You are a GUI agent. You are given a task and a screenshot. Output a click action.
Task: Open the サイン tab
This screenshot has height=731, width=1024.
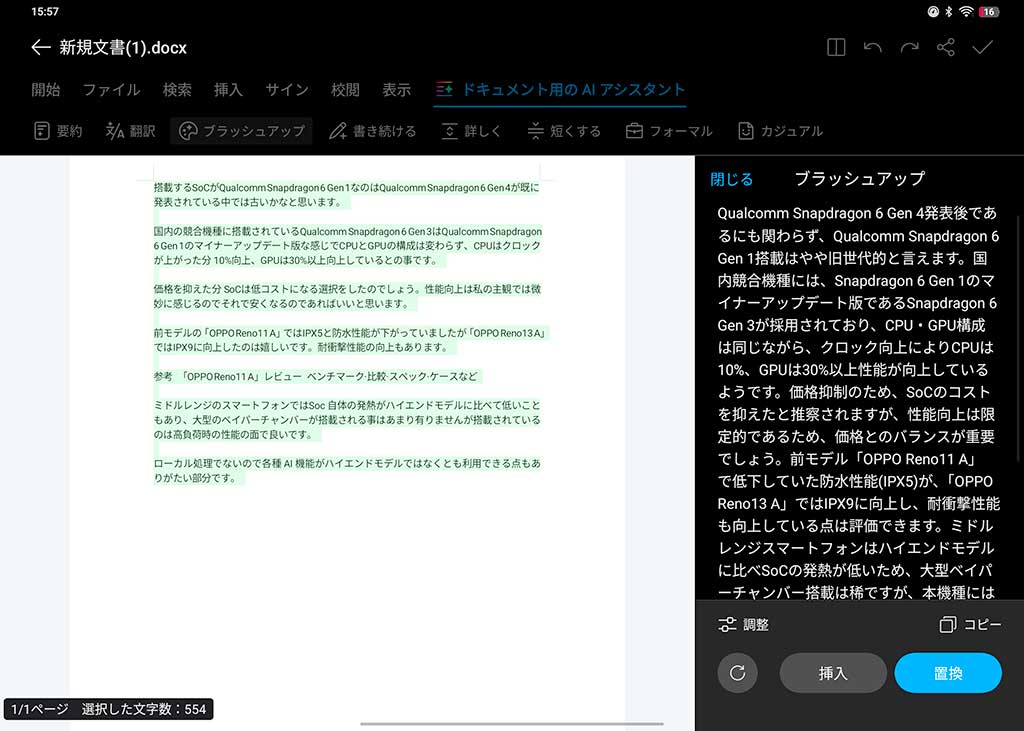[x=287, y=89]
